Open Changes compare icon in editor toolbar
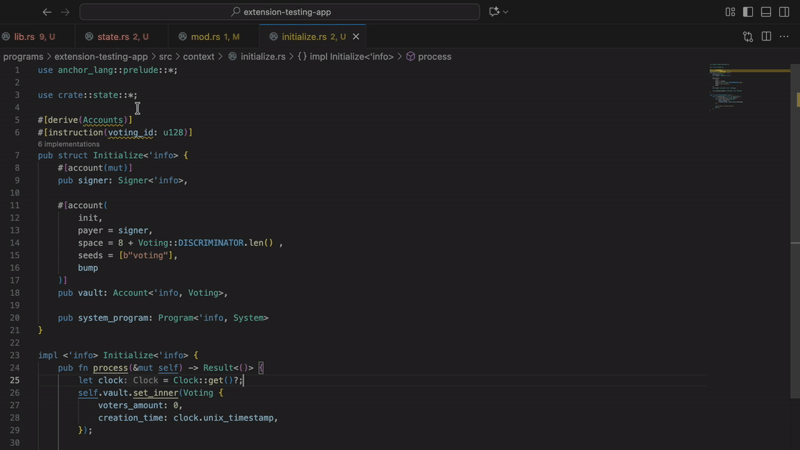The image size is (800, 450). [748, 37]
